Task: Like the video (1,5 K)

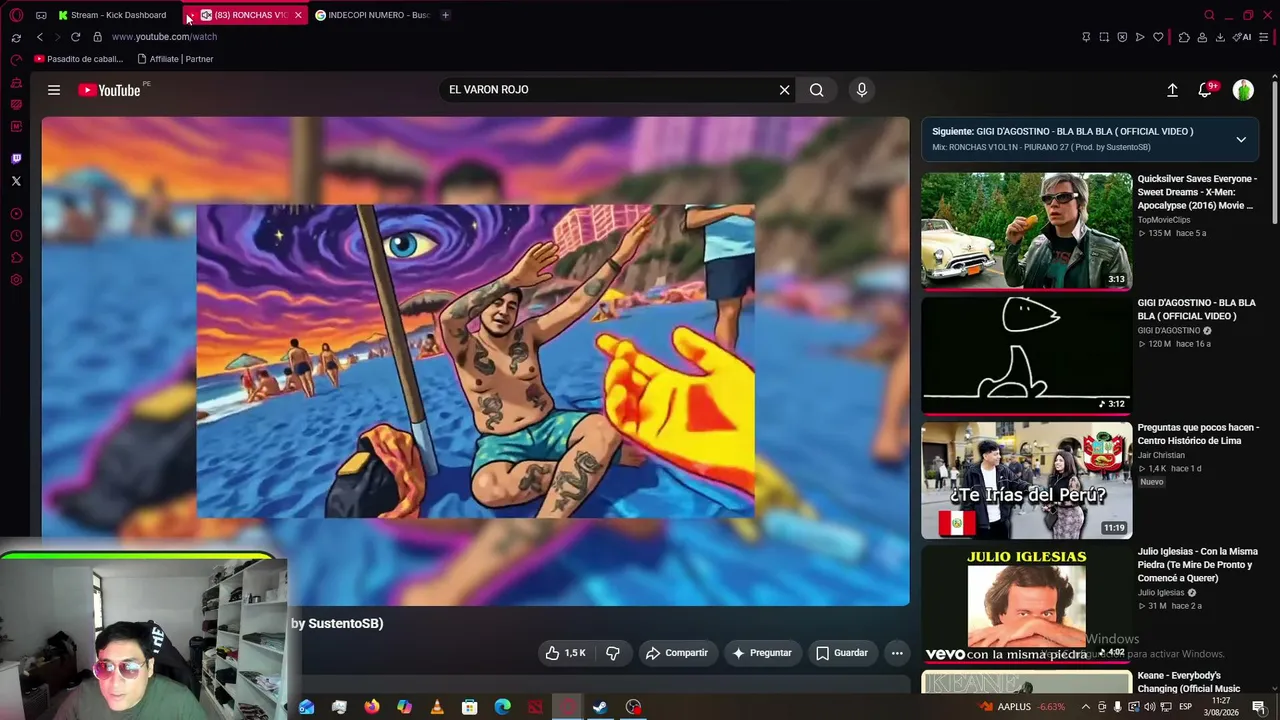Action: pos(565,653)
